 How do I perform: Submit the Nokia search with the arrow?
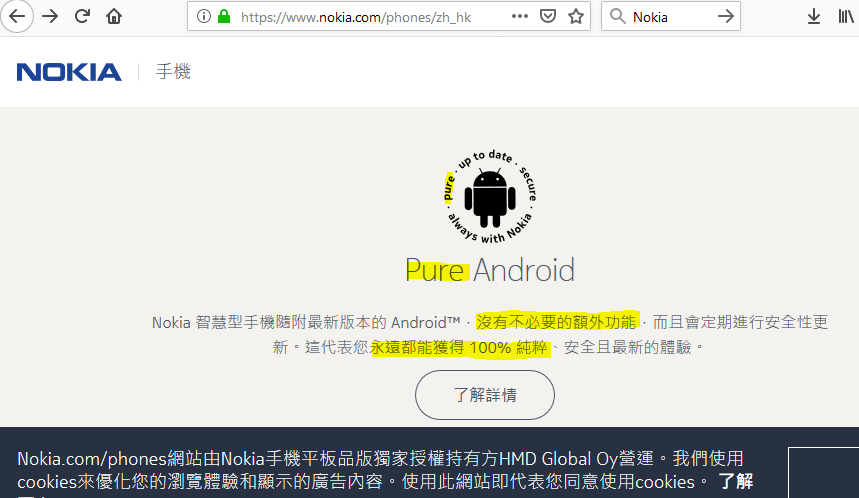click(726, 16)
